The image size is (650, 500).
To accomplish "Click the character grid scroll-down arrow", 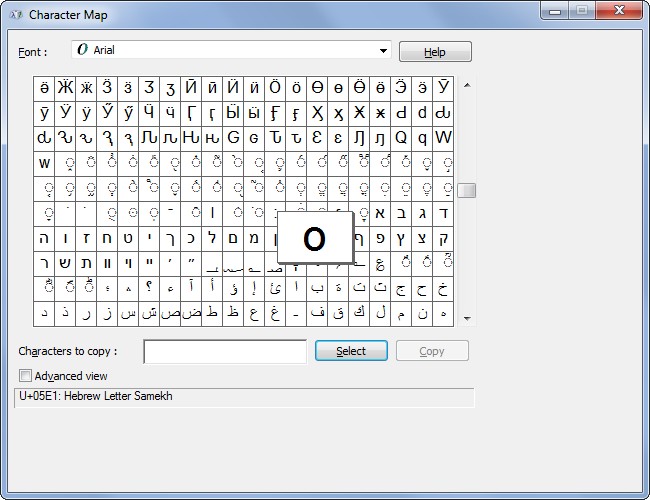I will pyautogui.click(x=467, y=318).
